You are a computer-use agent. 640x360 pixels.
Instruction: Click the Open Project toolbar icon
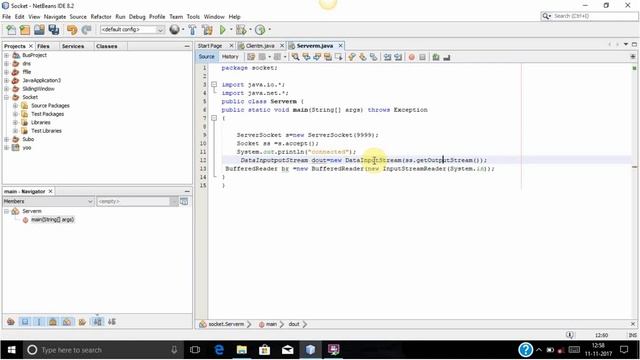point(39,30)
